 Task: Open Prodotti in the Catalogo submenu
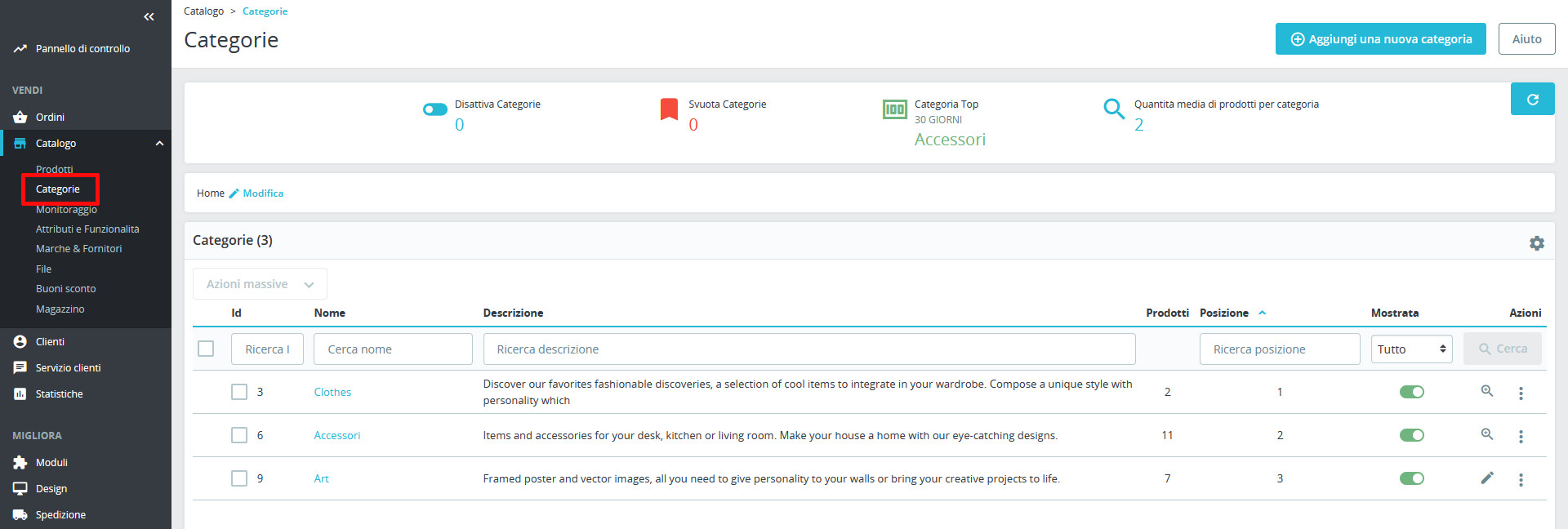[x=55, y=169]
